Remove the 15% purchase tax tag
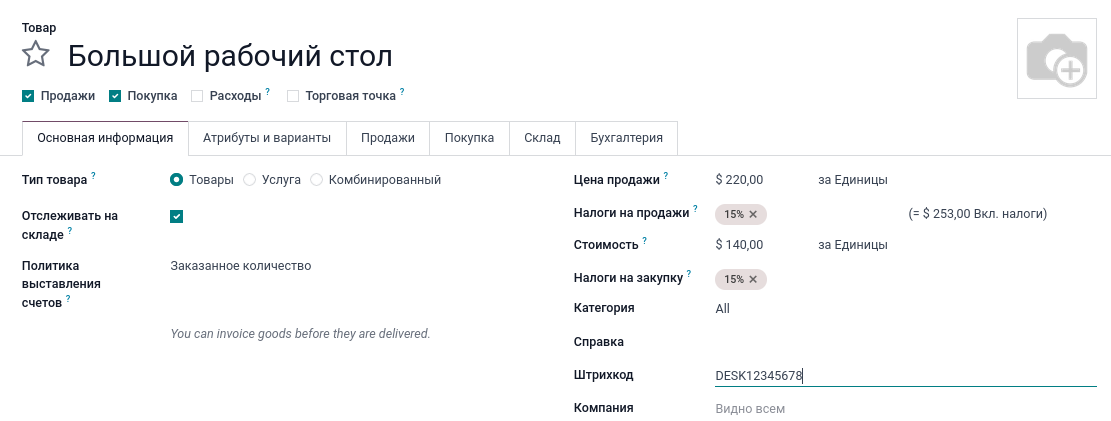 click(x=753, y=280)
